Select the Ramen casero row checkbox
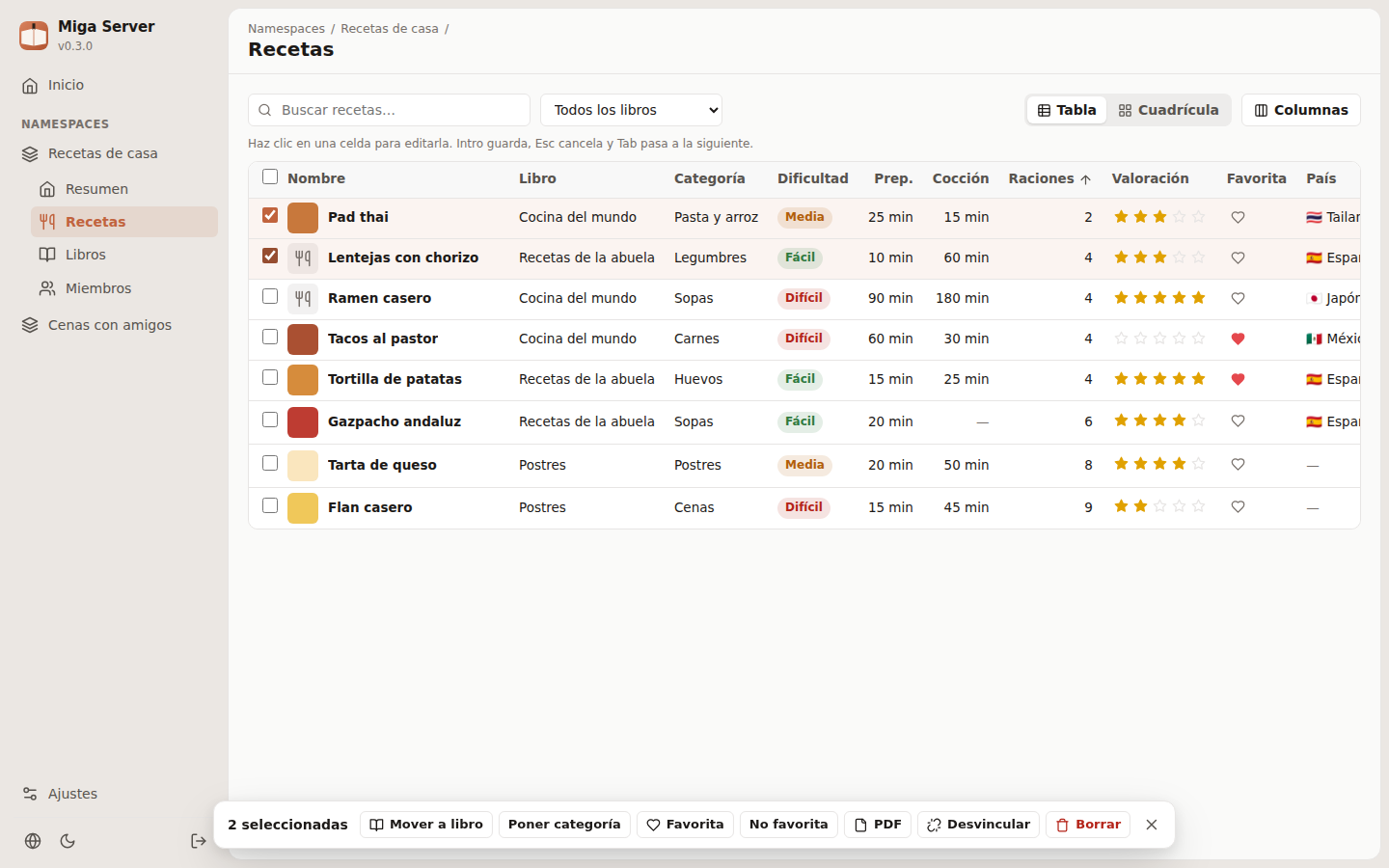The height and width of the screenshot is (868, 1389). click(x=270, y=296)
